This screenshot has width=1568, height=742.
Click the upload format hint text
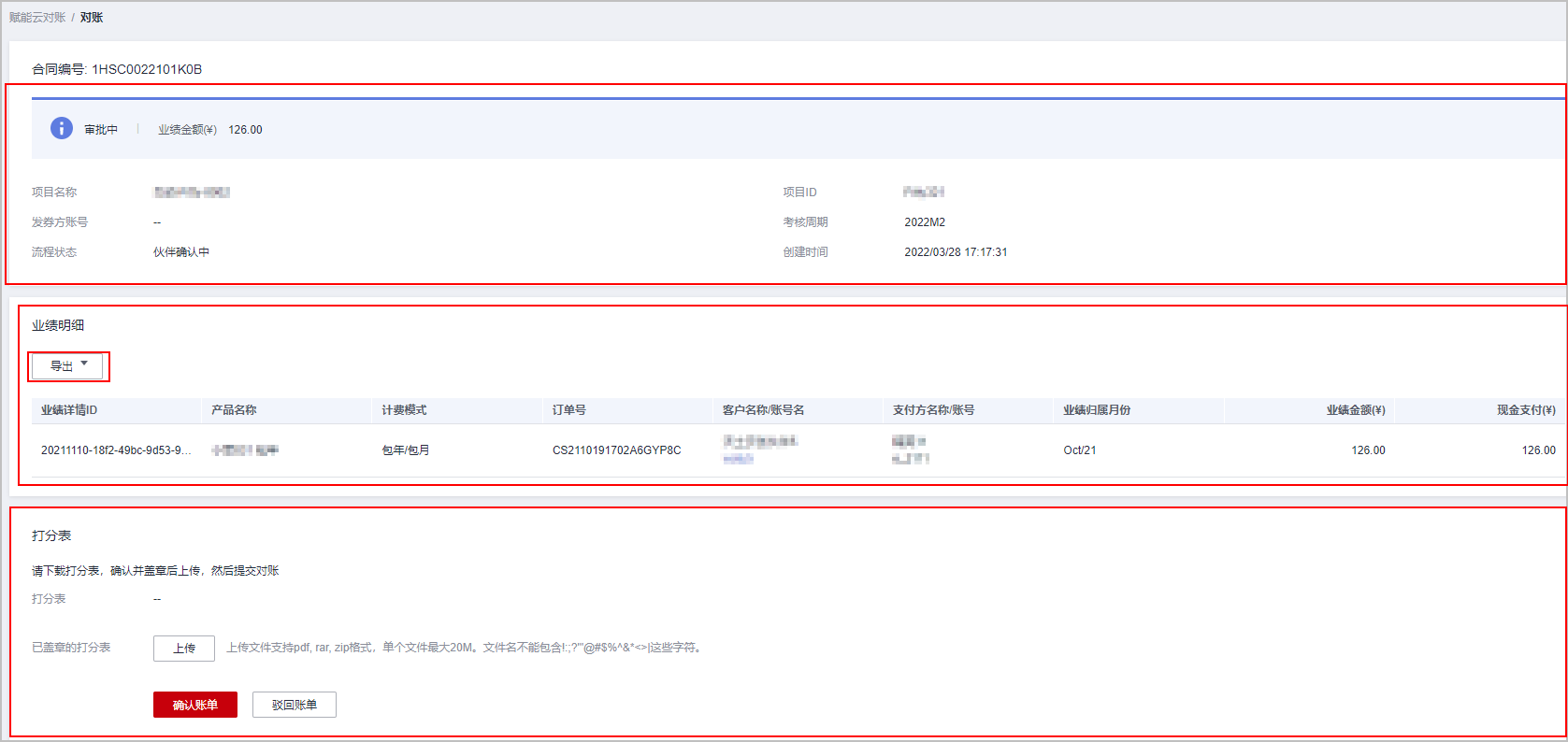click(x=466, y=648)
